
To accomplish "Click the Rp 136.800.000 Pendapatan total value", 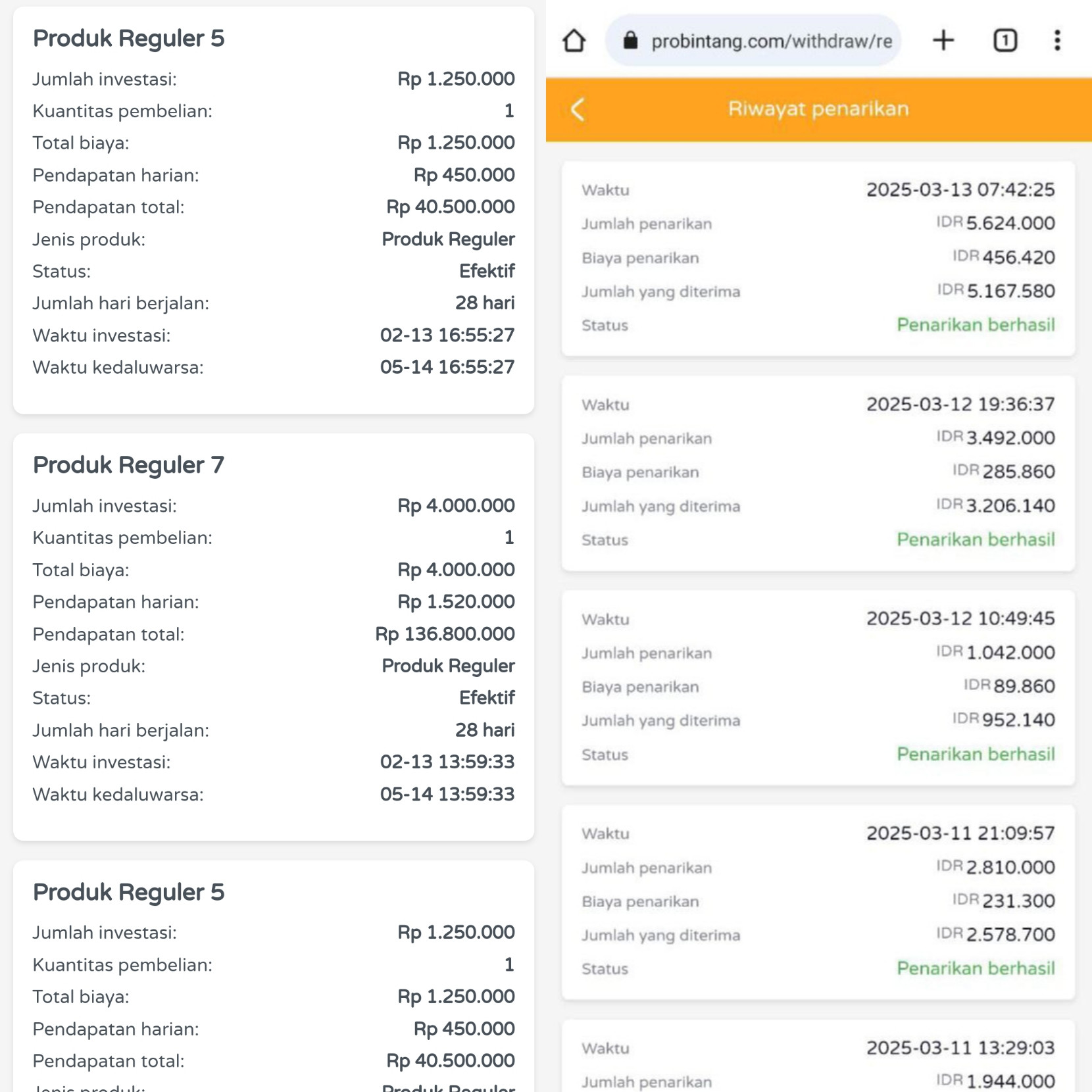I will click(445, 634).
